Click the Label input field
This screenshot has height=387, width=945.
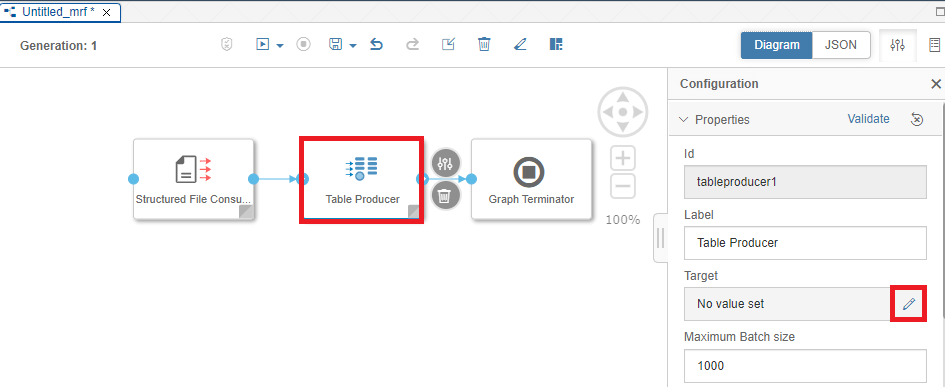[805, 243]
